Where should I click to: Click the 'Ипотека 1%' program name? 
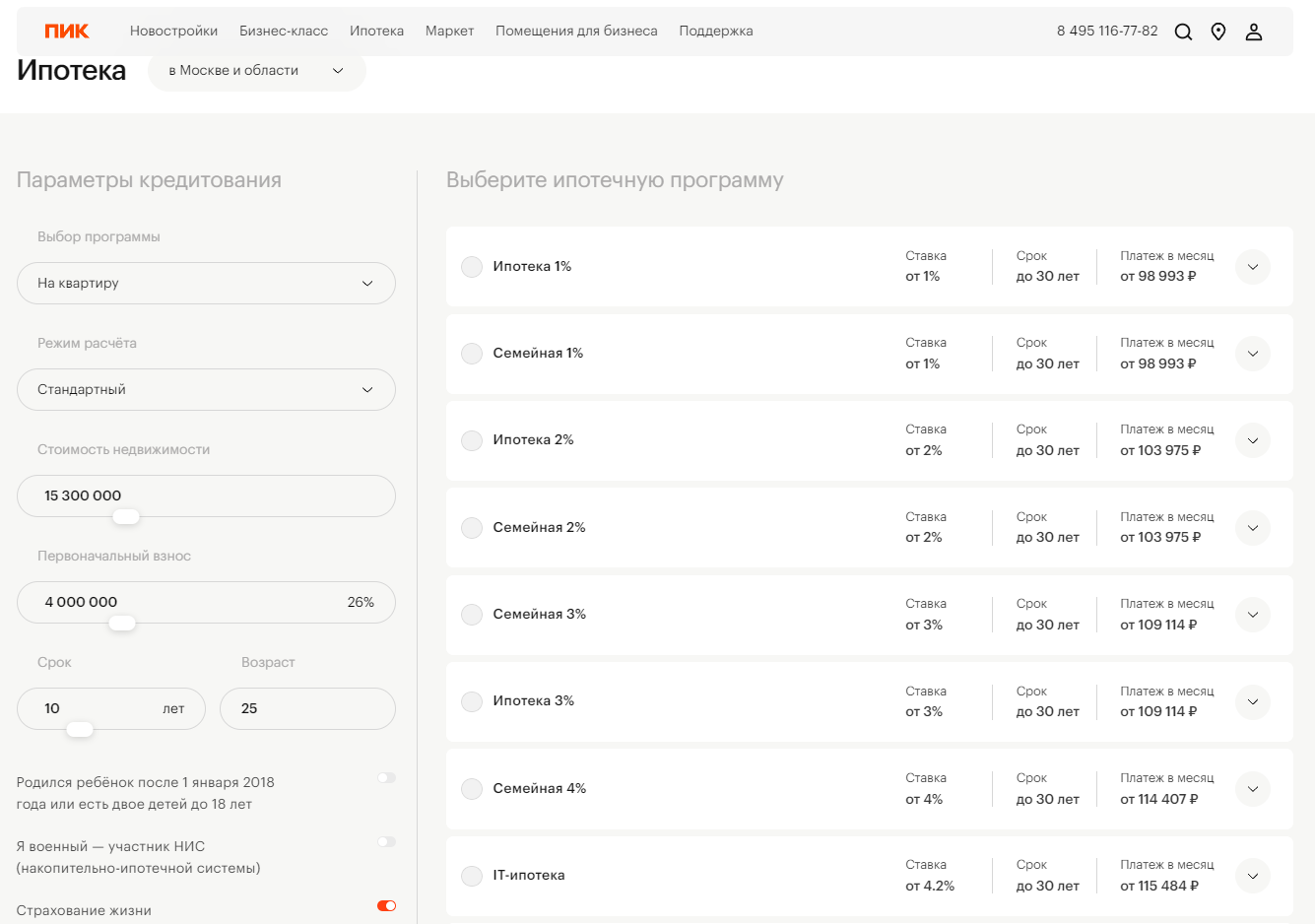[x=532, y=266]
